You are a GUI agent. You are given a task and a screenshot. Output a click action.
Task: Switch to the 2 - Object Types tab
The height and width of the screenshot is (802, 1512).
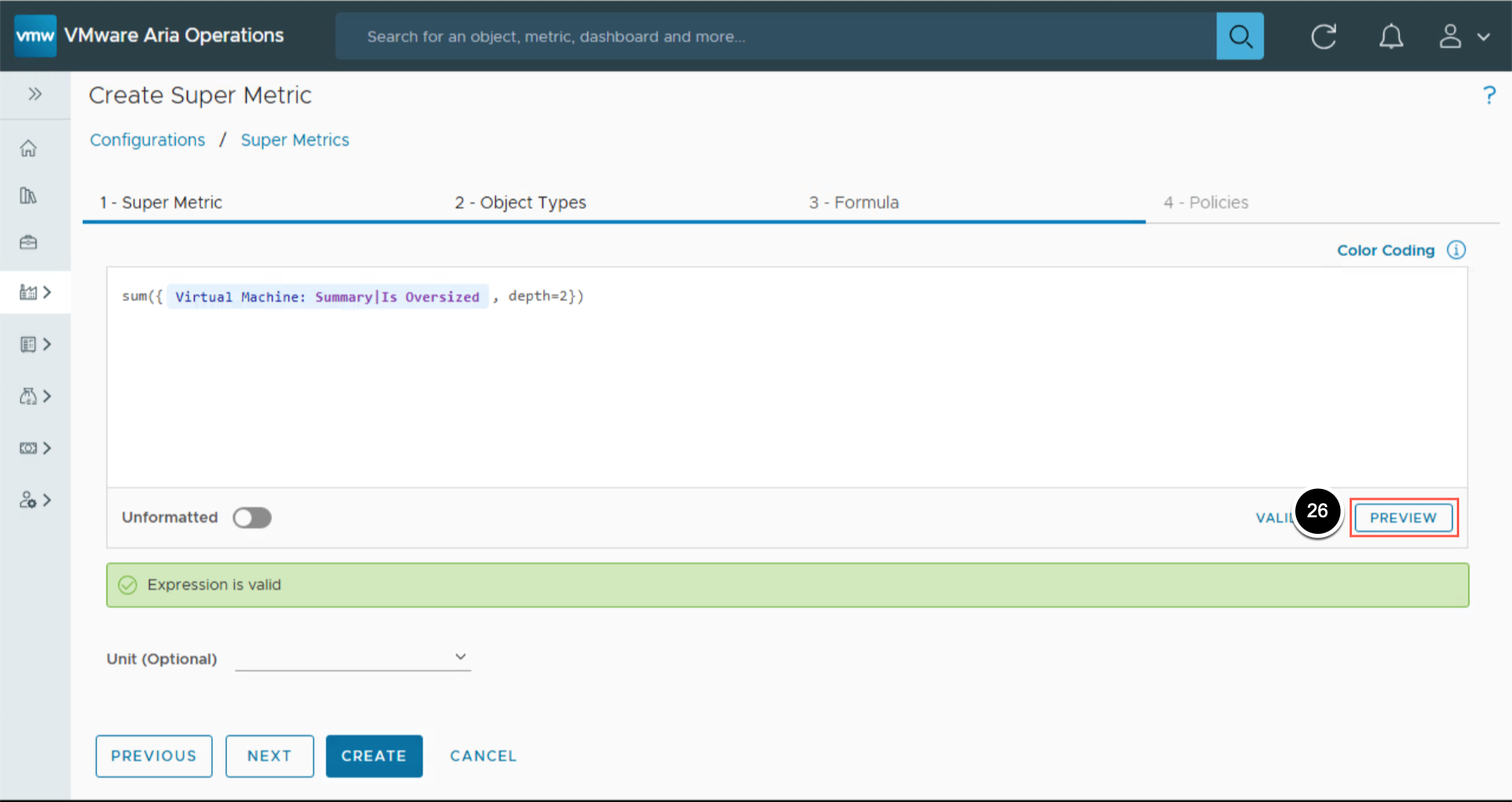[520, 203]
